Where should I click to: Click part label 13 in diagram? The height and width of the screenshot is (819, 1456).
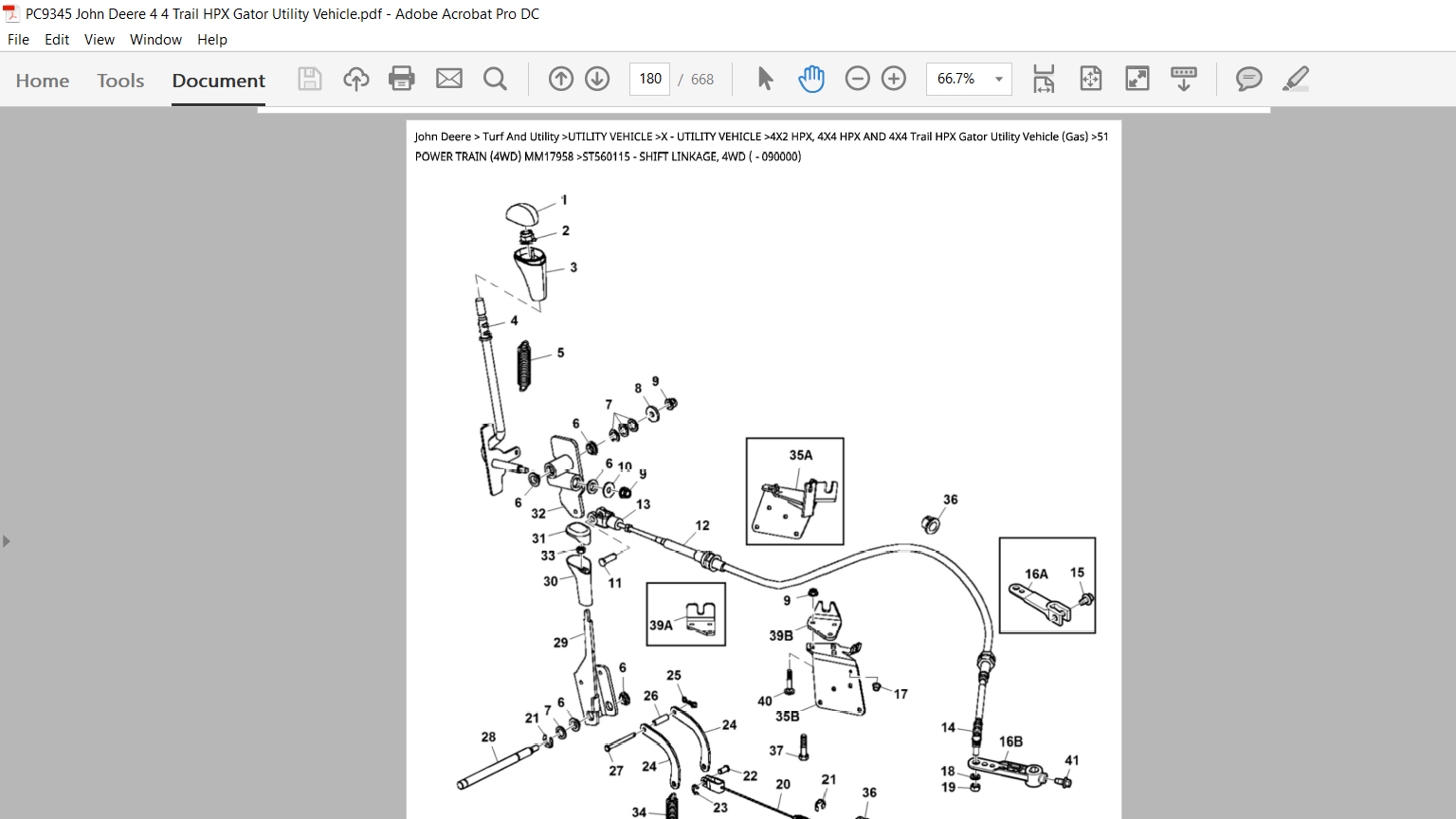pos(643,504)
